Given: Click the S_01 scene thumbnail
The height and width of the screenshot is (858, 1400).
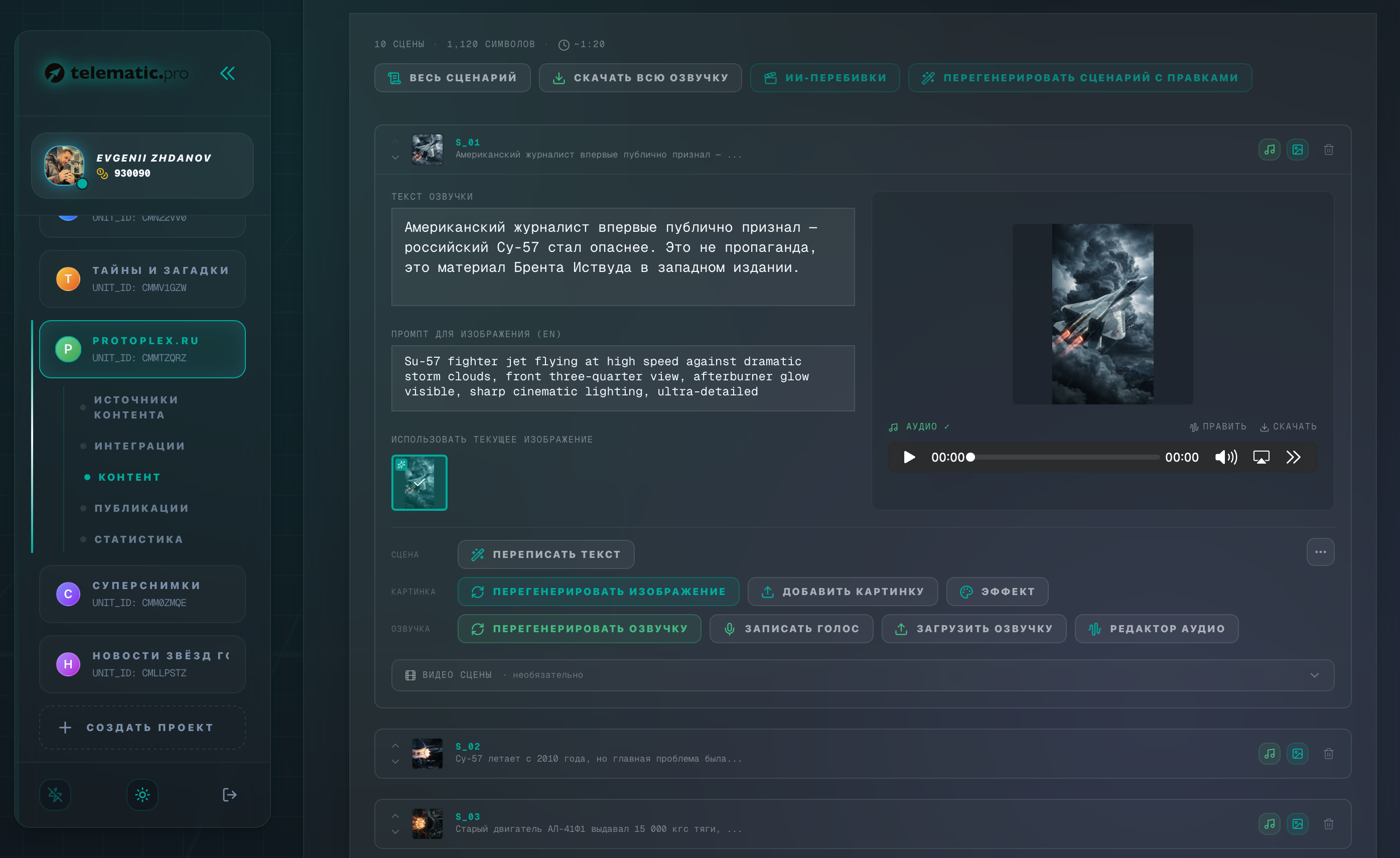Looking at the screenshot, I should coord(427,150).
